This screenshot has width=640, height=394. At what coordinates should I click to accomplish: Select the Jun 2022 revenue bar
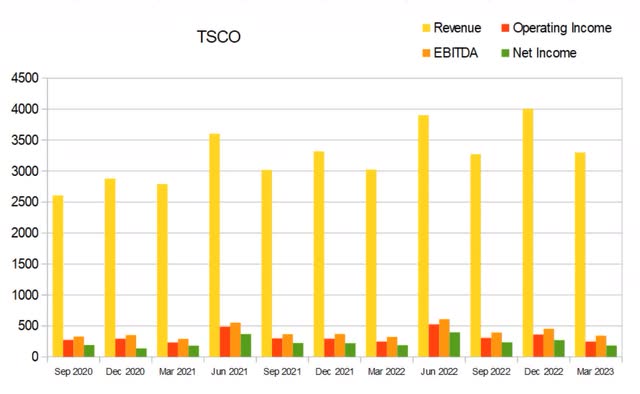[x=423, y=236]
